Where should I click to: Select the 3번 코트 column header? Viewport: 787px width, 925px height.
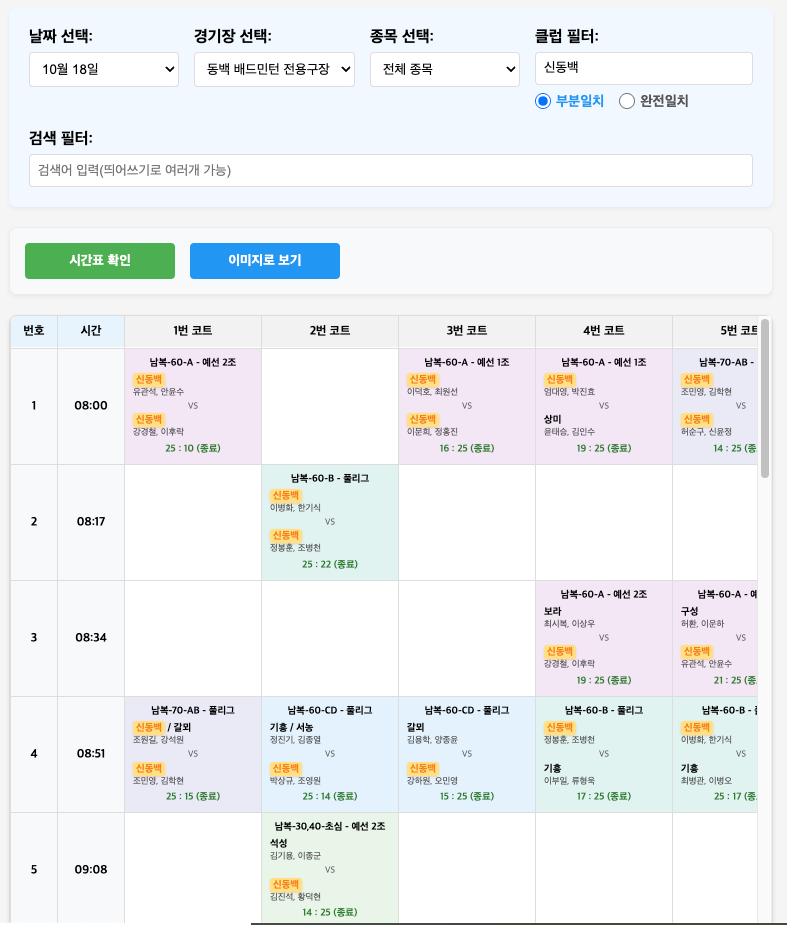click(466, 331)
